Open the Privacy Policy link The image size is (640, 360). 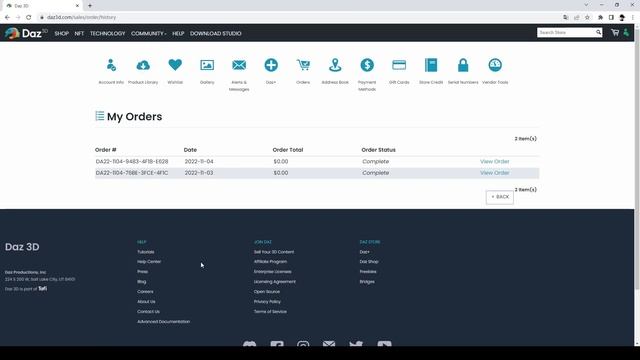267,302
